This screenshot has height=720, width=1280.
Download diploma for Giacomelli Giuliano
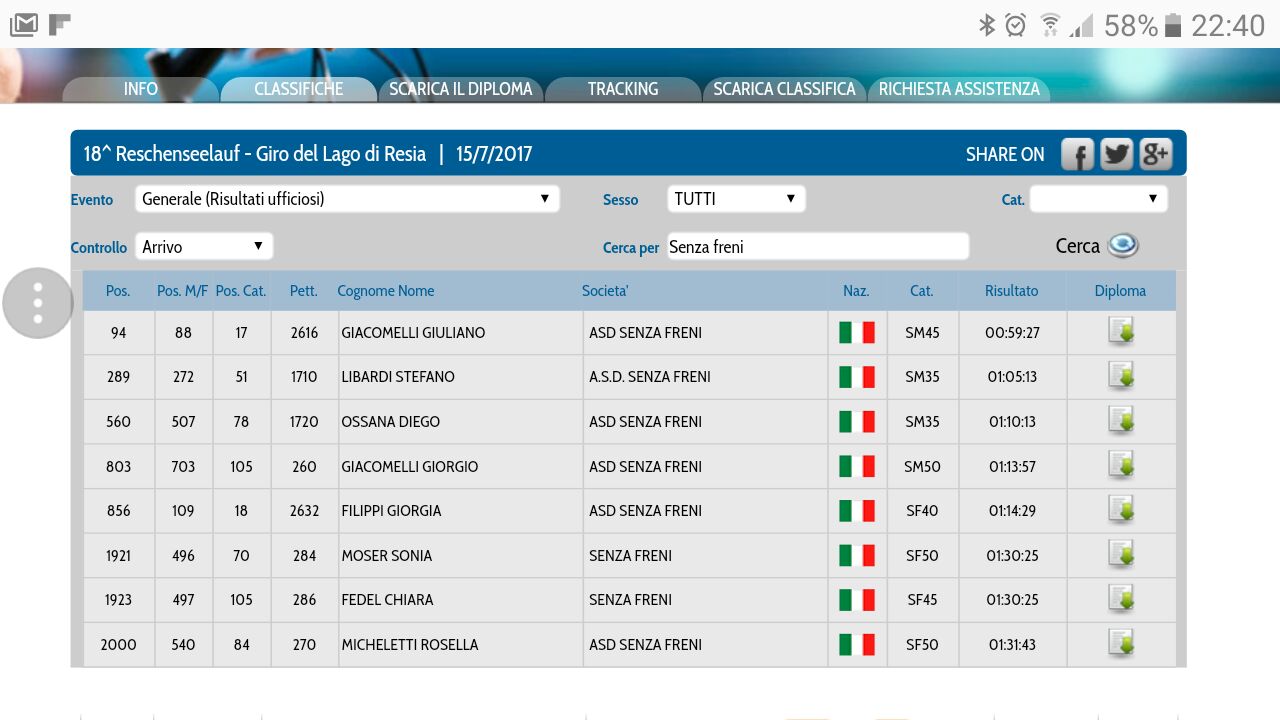pos(1121,332)
